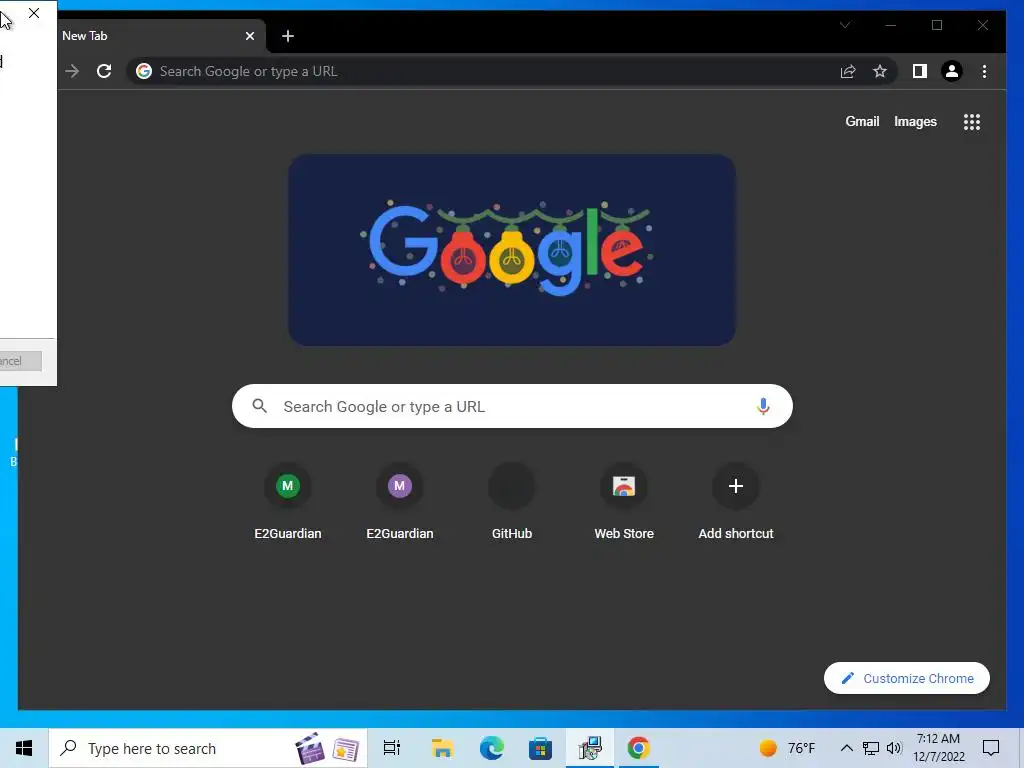Open the purple E2Guardian shortcut
The width and height of the screenshot is (1024, 768).
pos(400,501)
